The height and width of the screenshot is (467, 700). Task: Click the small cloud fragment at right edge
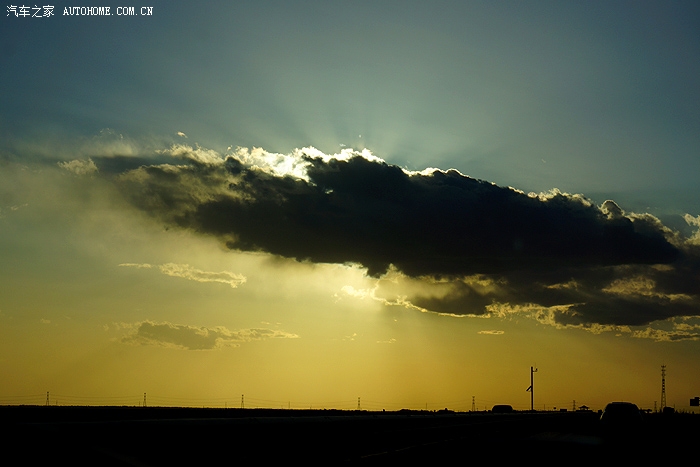tap(691, 220)
